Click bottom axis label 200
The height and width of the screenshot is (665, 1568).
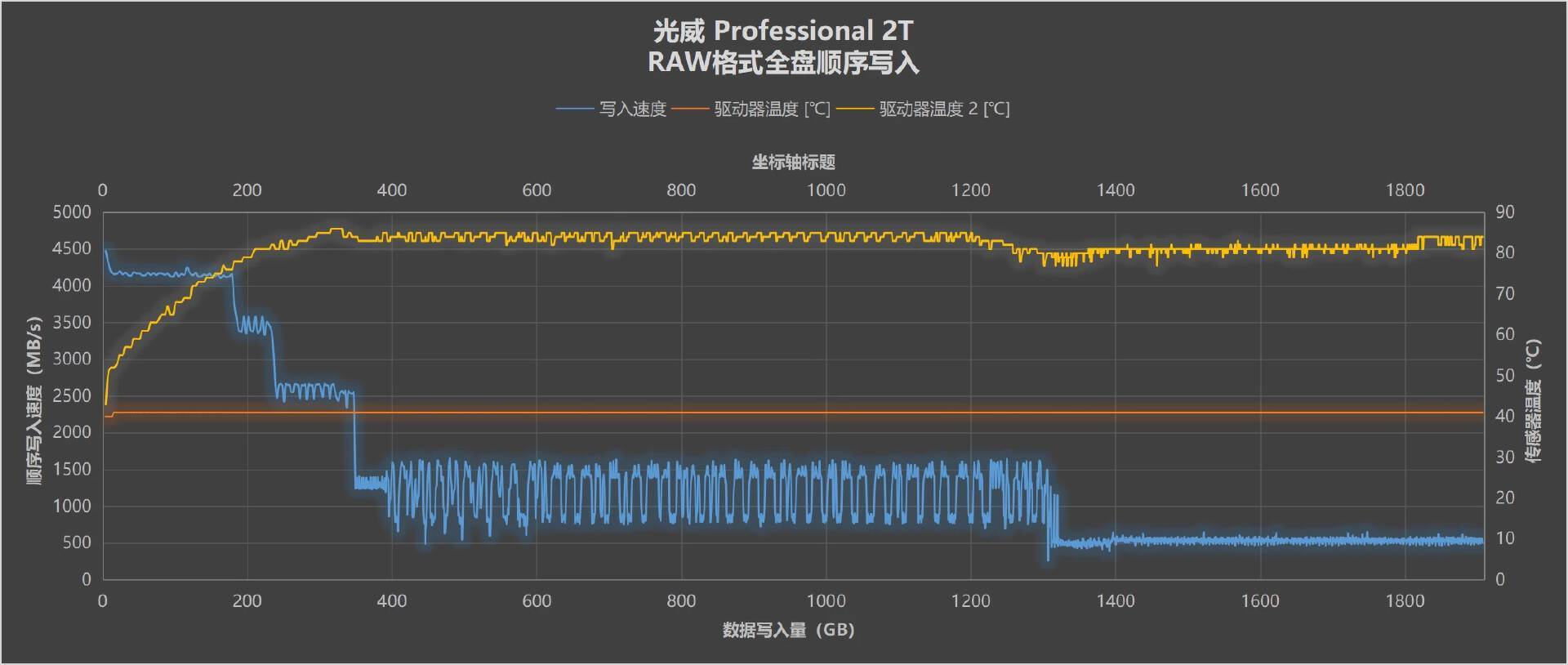pos(247,601)
